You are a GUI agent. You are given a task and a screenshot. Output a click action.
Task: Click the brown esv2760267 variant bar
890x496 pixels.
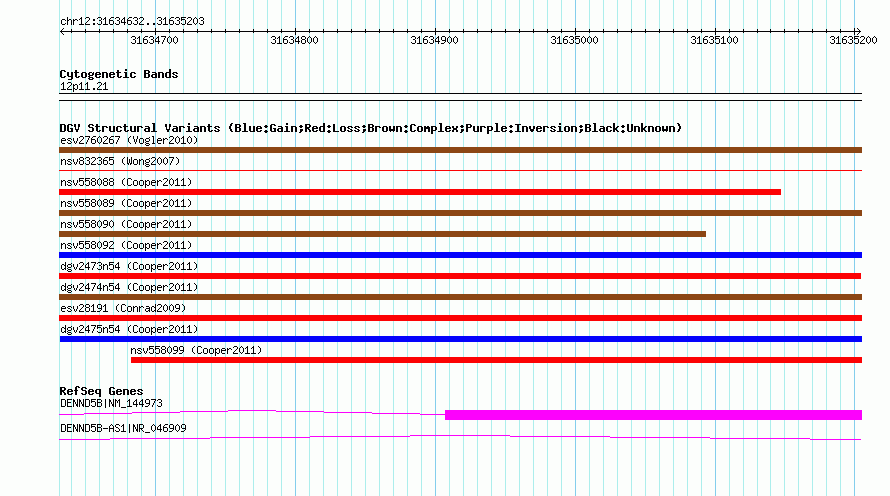460,150
